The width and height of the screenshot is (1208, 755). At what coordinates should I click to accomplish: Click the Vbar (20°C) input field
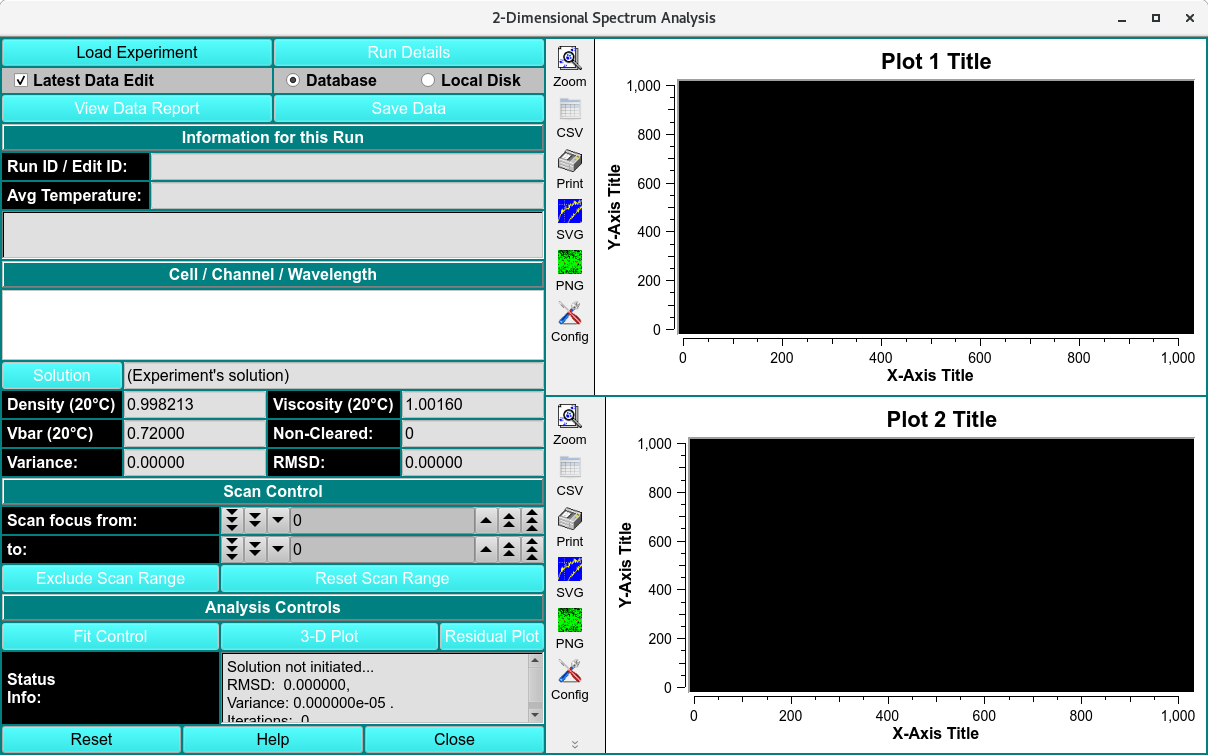pyautogui.click(x=193, y=433)
